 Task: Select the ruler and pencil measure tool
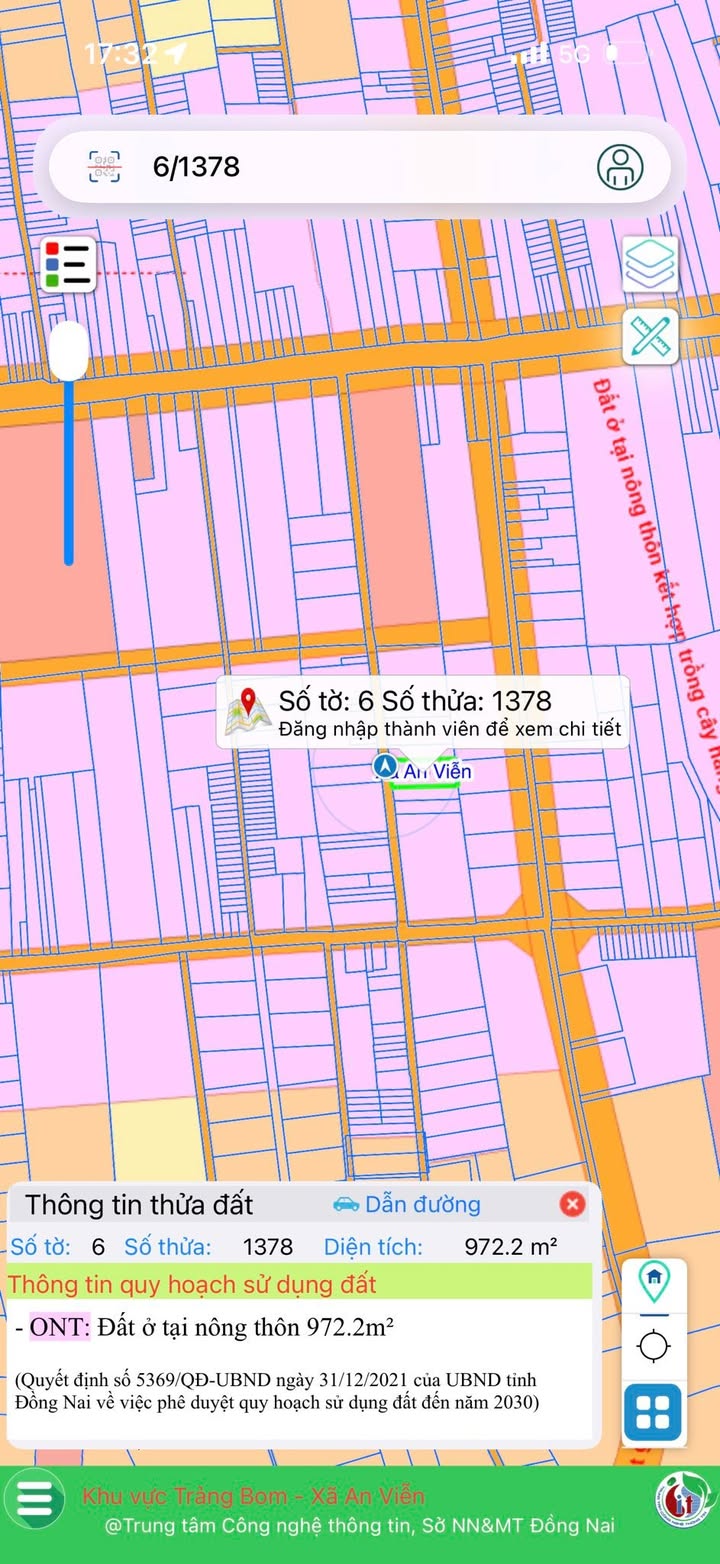[650, 337]
